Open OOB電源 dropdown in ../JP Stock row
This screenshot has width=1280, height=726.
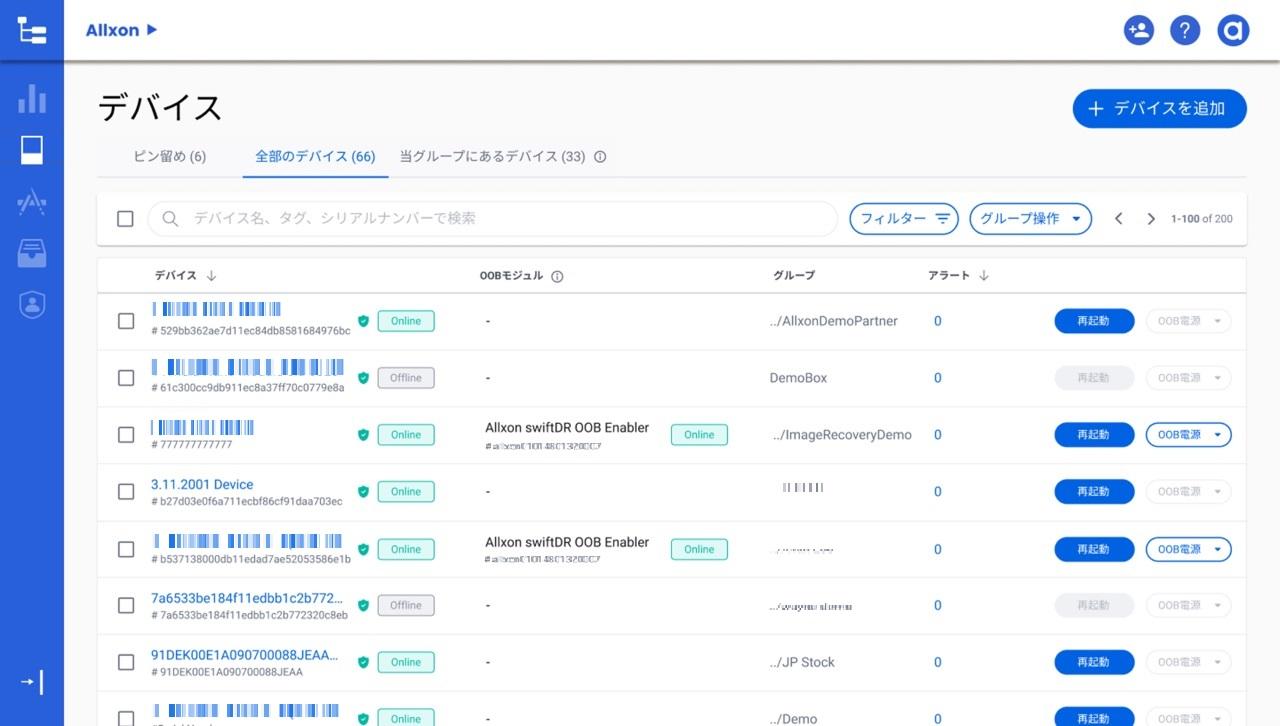click(x=1188, y=662)
